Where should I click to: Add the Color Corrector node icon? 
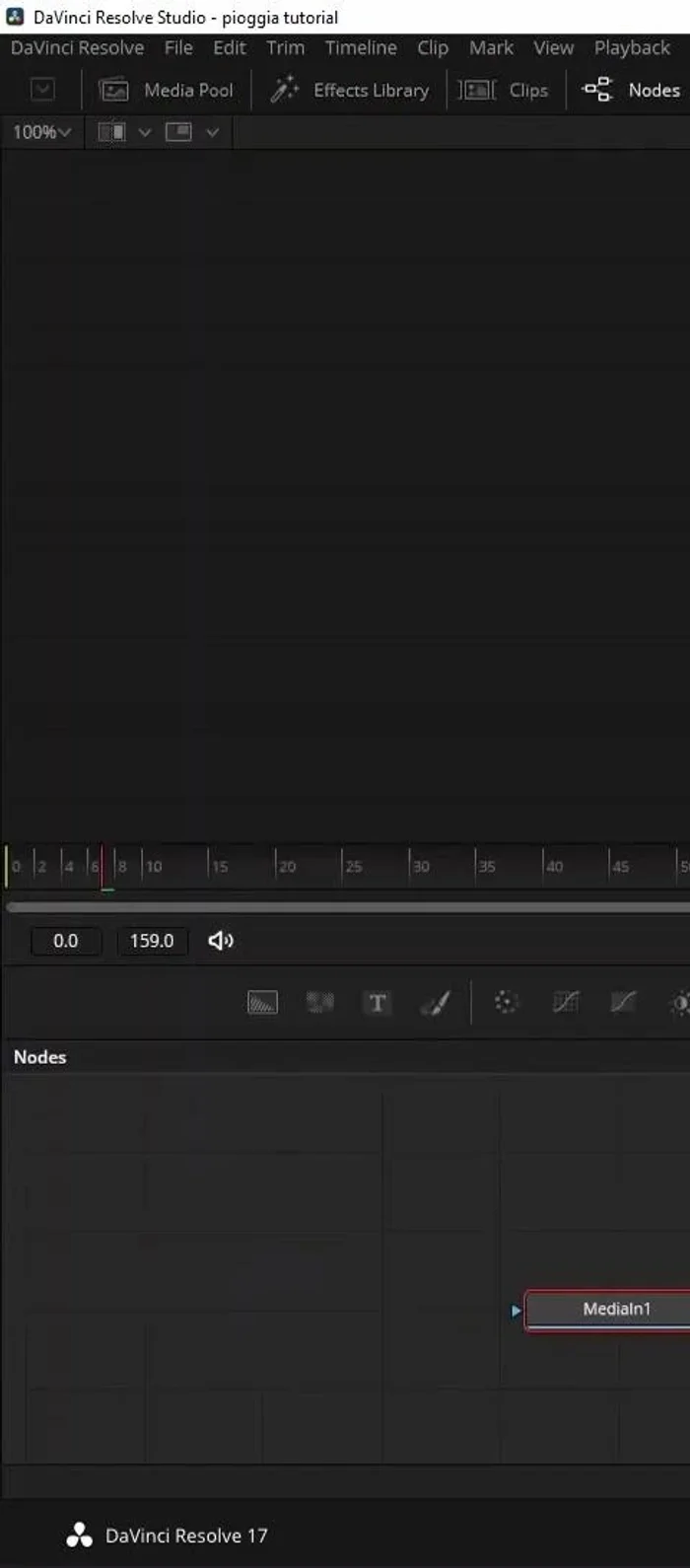pyautogui.click(x=506, y=1003)
